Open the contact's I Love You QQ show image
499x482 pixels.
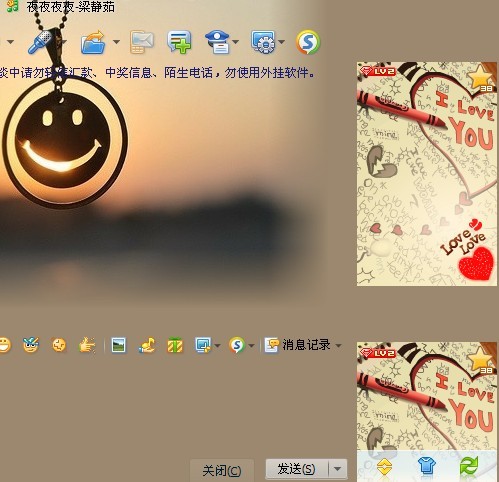(427, 174)
